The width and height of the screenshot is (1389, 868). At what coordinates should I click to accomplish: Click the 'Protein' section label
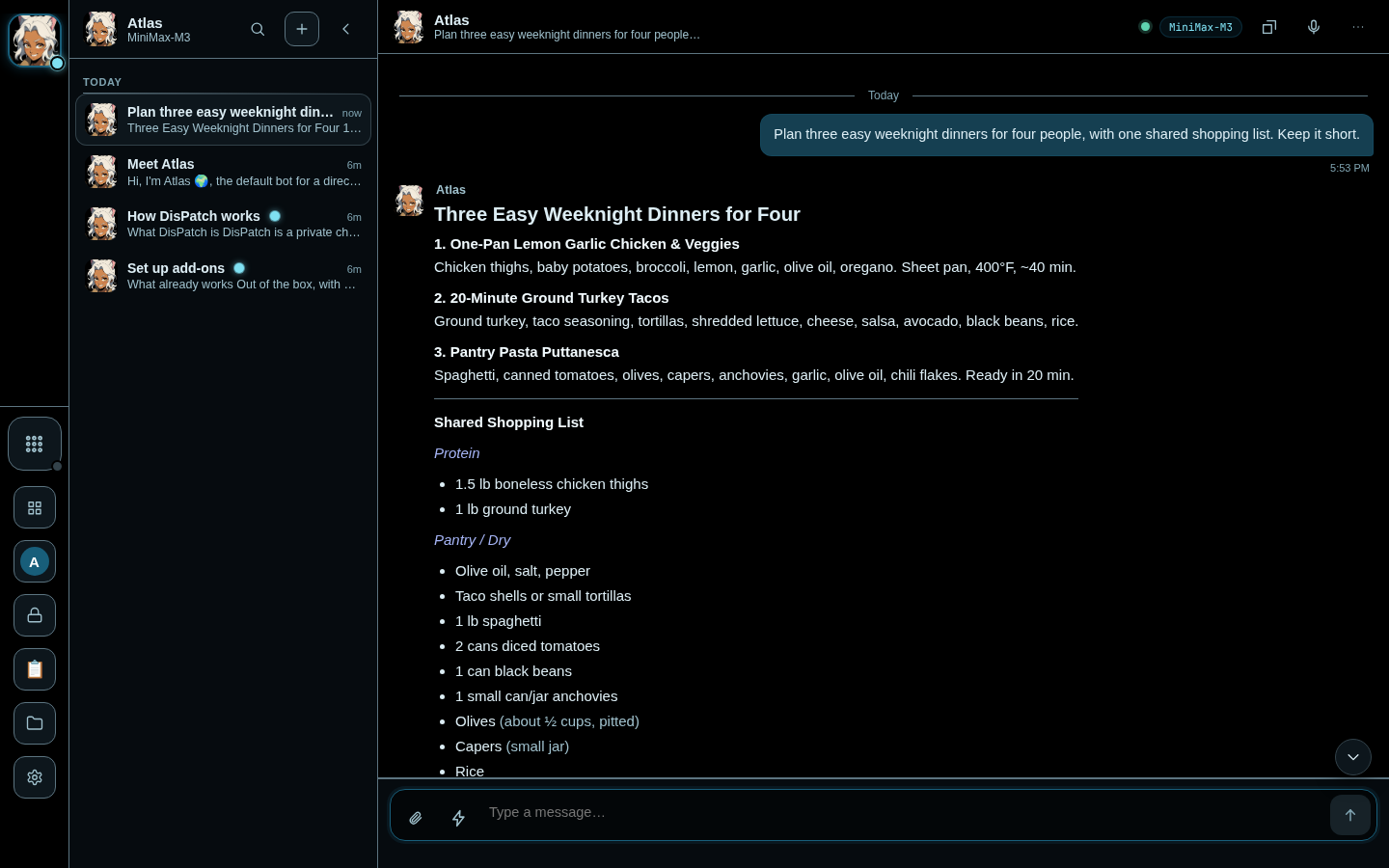[x=456, y=453]
